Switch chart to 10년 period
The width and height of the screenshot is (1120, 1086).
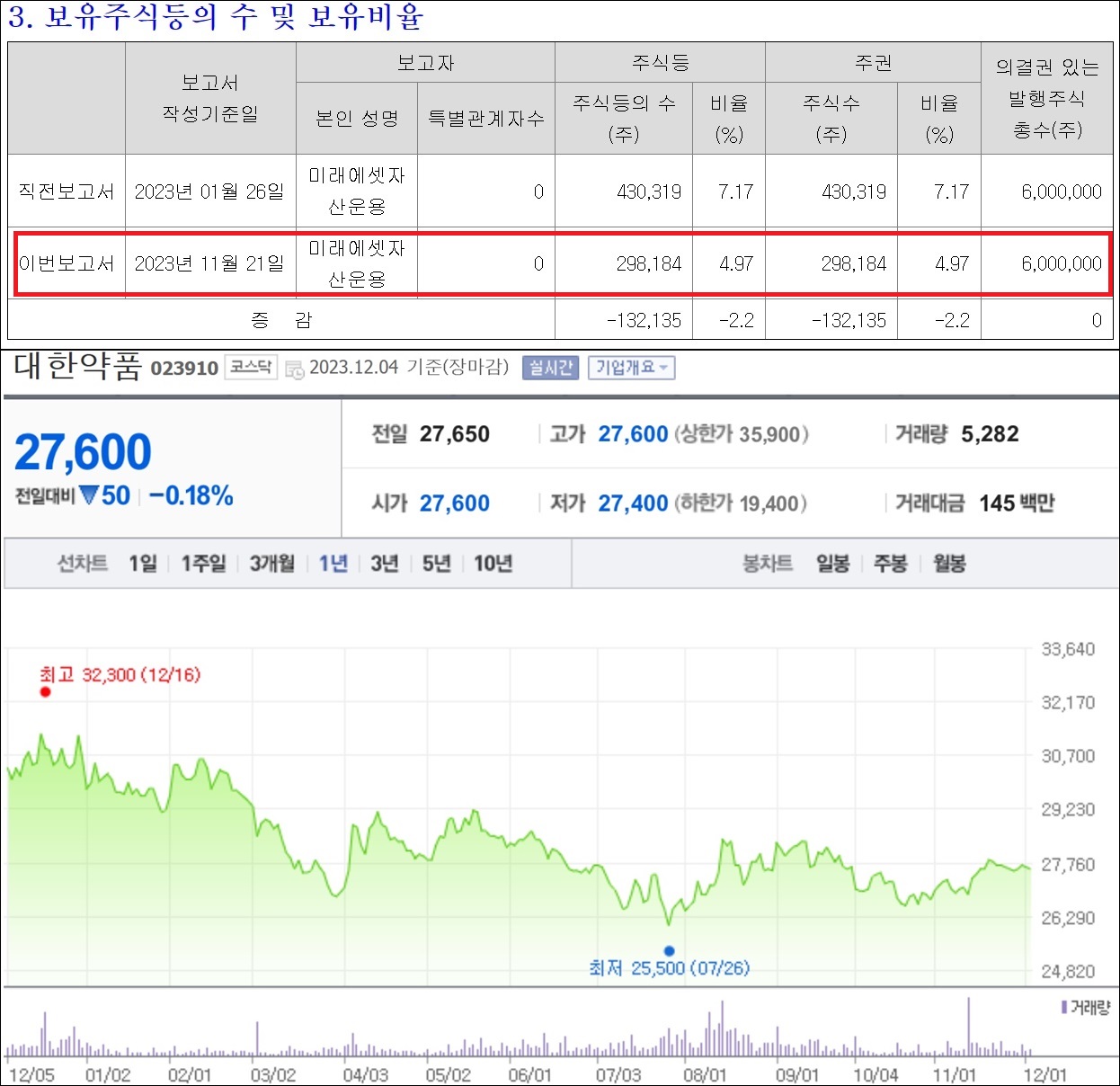tap(493, 564)
